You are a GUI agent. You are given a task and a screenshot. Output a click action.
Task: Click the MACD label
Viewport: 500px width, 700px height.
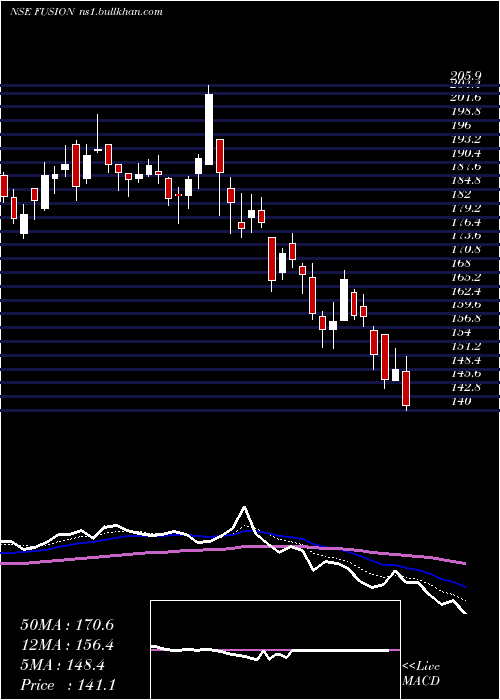(x=421, y=681)
